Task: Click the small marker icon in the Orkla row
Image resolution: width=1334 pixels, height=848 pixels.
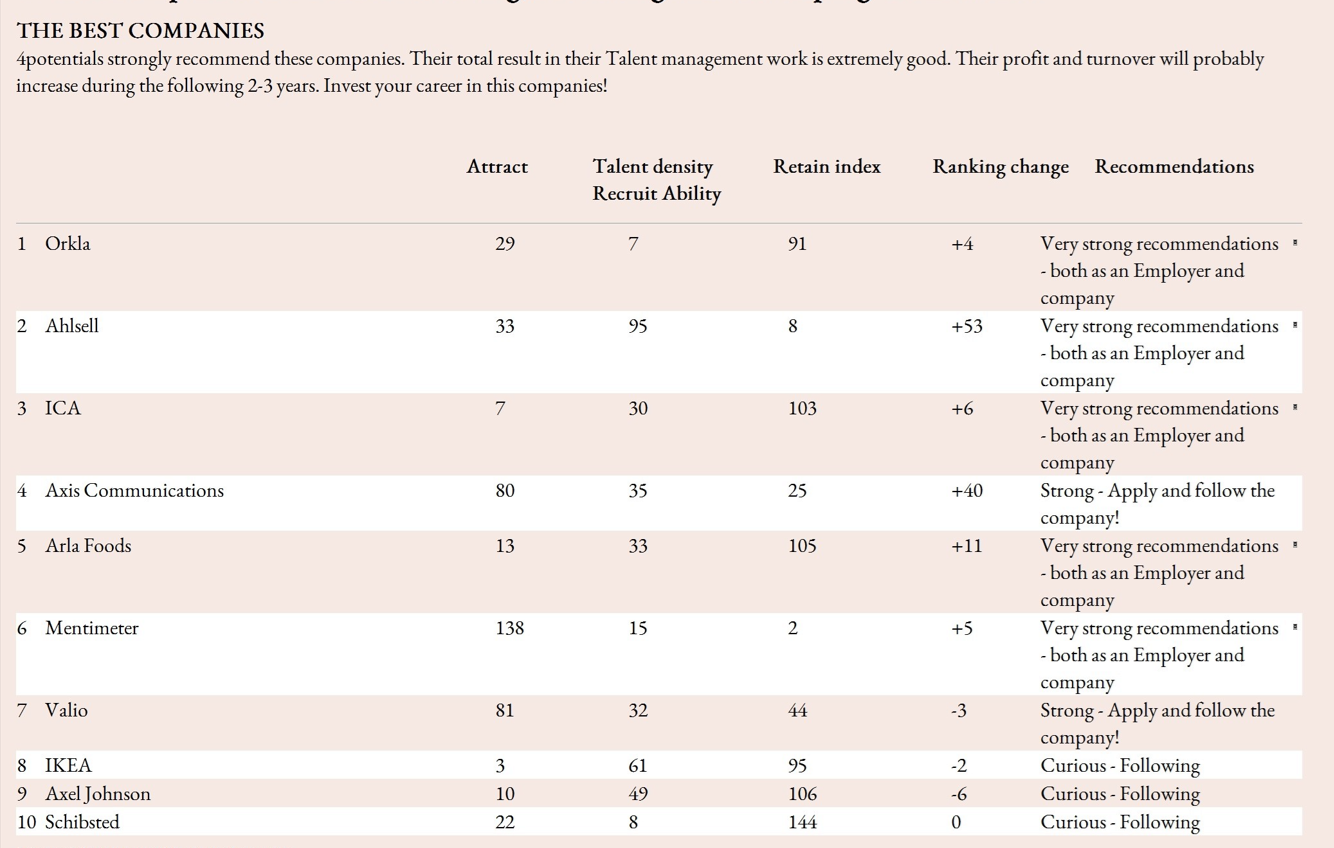Action: 1295,243
